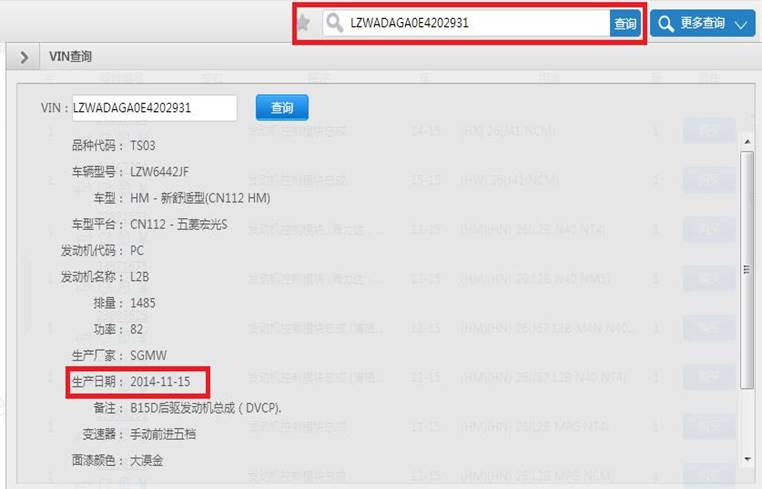Image resolution: width=762 pixels, height=489 pixels.
Task: Click the 备注 B15D后驱发动机总成 text
Action: pyautogui.click(x=206, y=408)
